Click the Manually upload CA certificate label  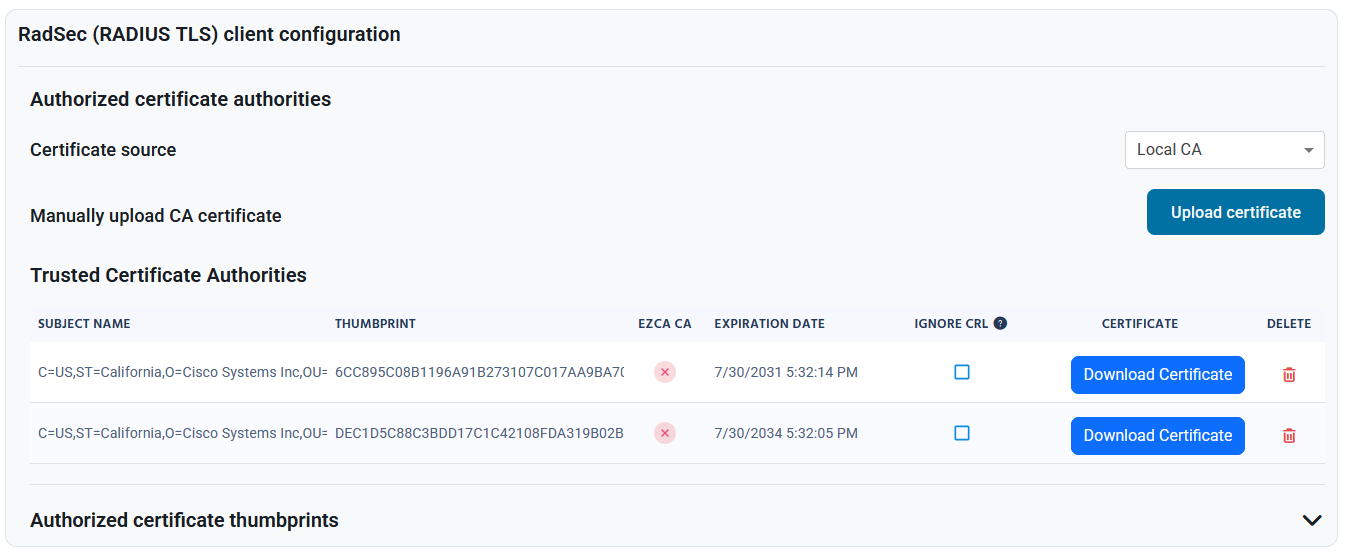pos(156,216)
